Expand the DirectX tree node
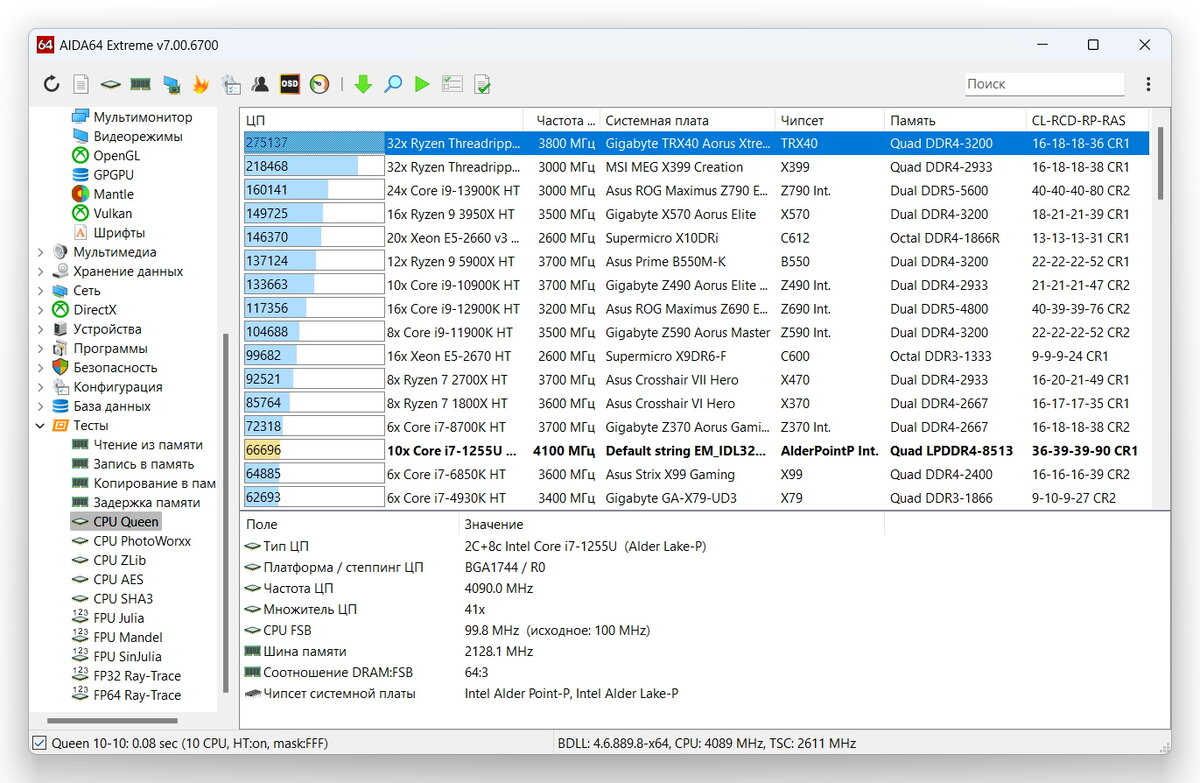The image size is (1200, 783). pyautogui.click(x=41, y=310)
